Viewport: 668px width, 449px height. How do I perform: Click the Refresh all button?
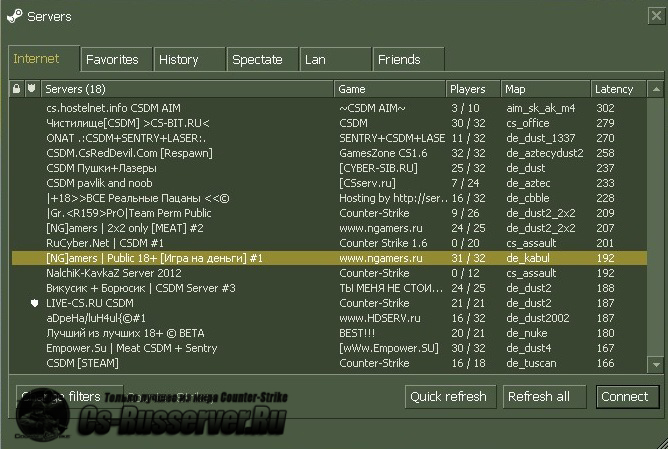(x=544, y=397)
